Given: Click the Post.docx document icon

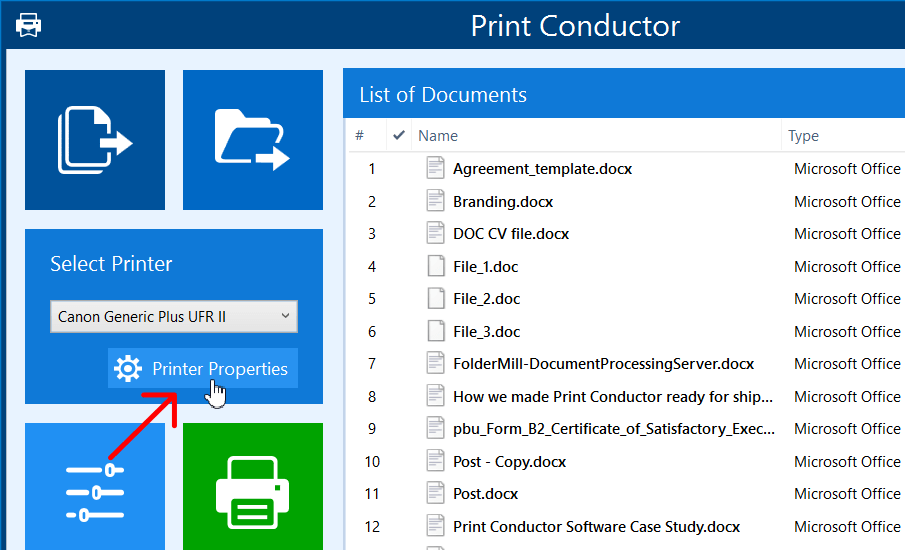Looking at the screenshot, I should pyautogui.click(x=435, y=494).
